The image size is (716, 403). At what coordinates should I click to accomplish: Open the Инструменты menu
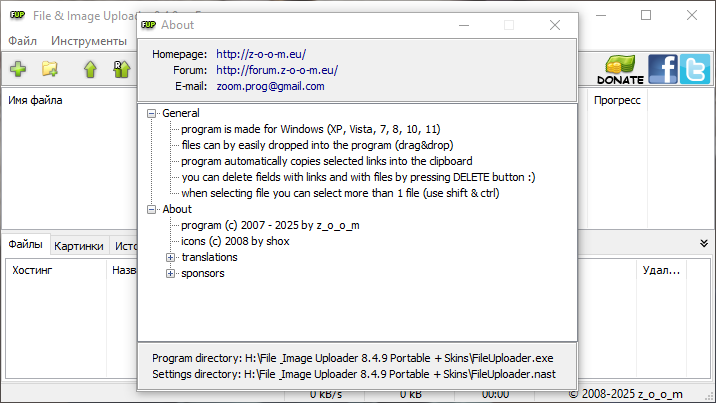[x=89, y=41]
